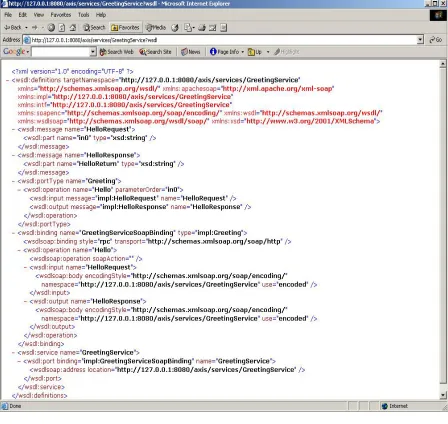The height and width of the screenshot is (424, 448).
Task: Click the closing wsdl:definitions tag
Action: click(39, 396)
